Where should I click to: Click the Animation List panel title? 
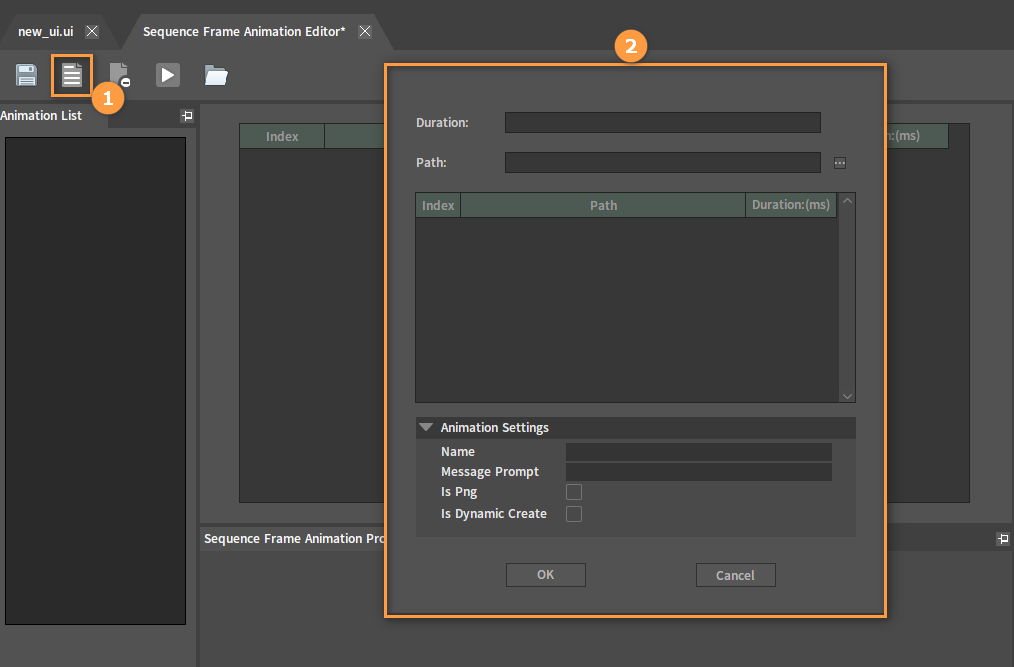[x=41, y=116]
